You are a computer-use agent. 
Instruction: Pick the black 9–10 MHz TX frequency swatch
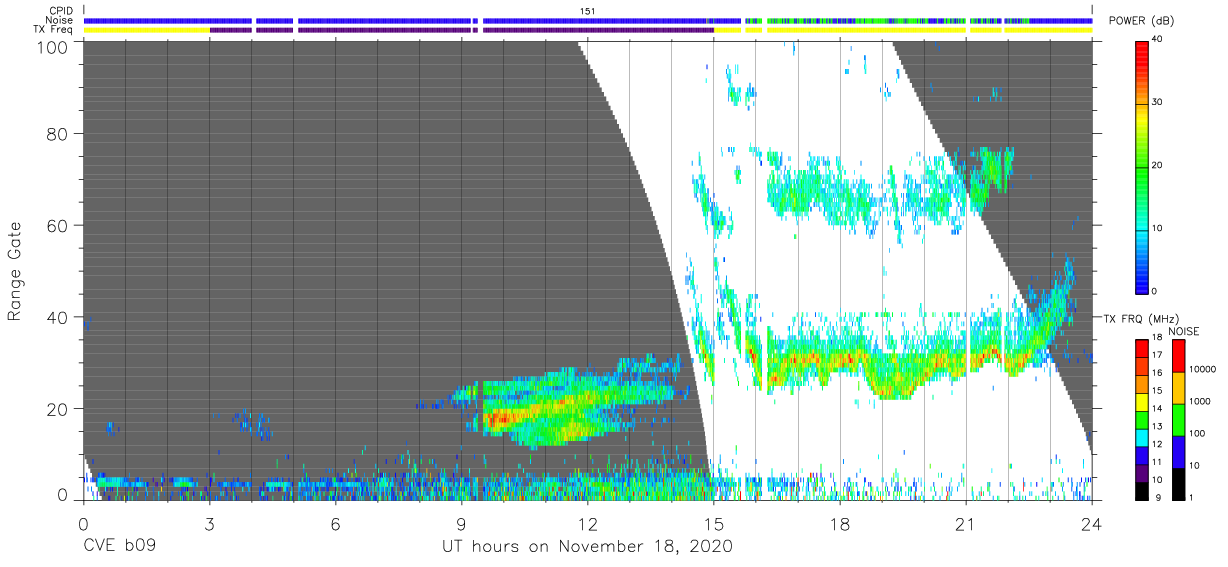[1143, 489]
